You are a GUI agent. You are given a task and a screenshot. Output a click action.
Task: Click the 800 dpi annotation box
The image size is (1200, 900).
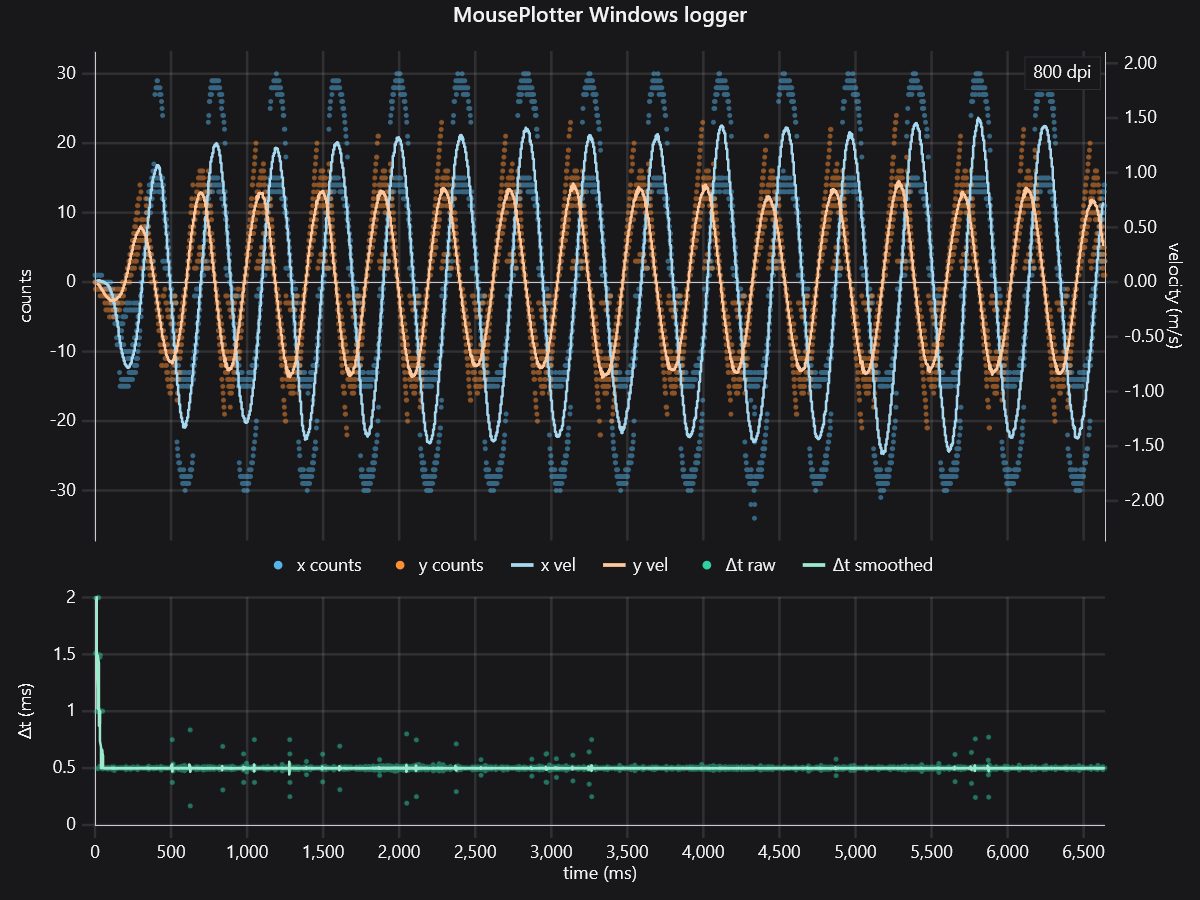click(x=1062, y=74)
